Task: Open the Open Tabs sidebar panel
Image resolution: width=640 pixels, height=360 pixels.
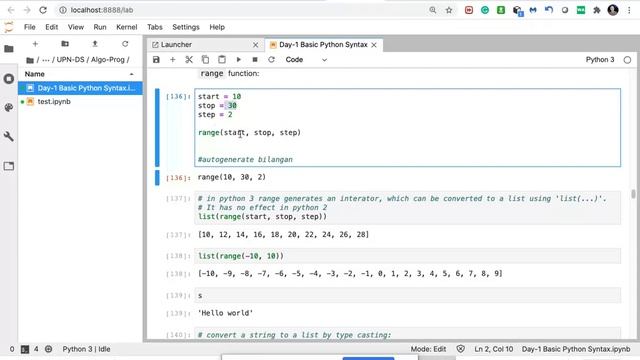Action: click(9, 166)
